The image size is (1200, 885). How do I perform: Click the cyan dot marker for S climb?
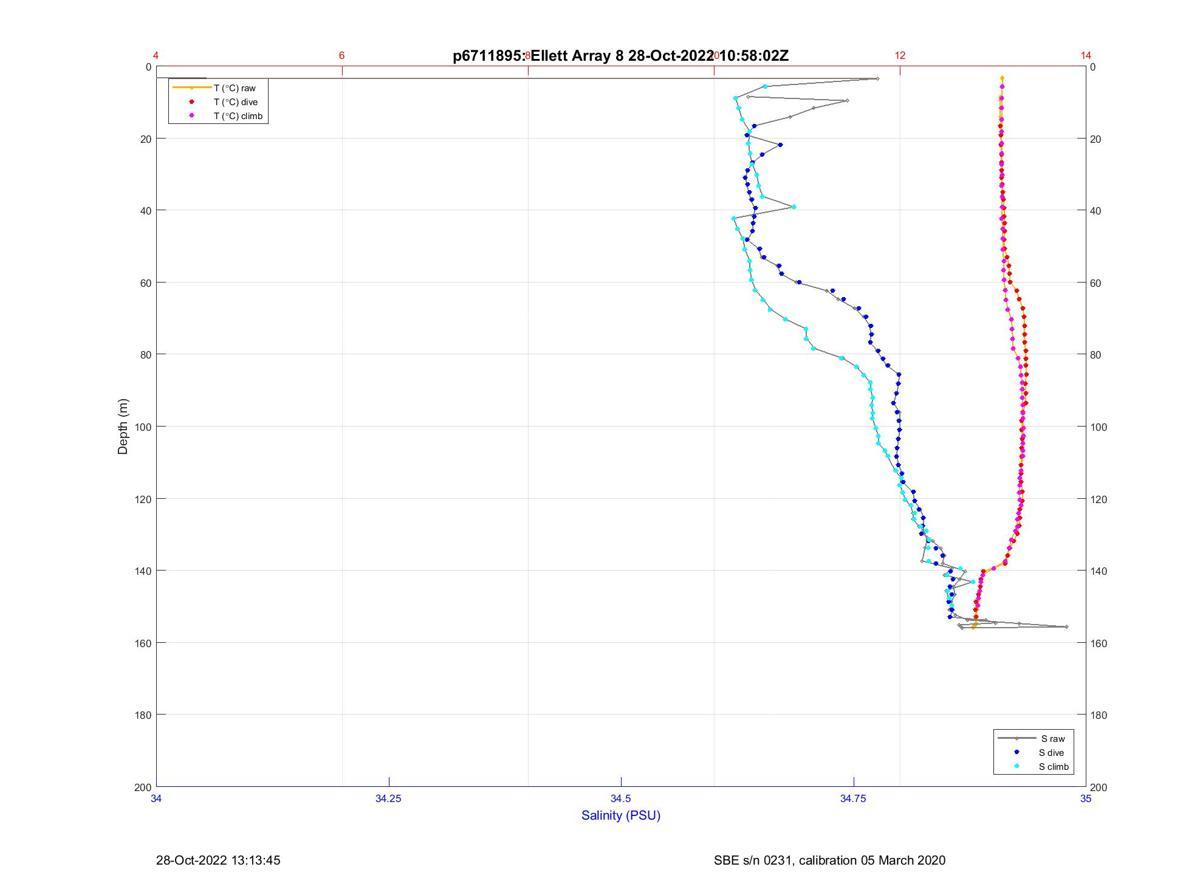click(x=1017, y=767)
